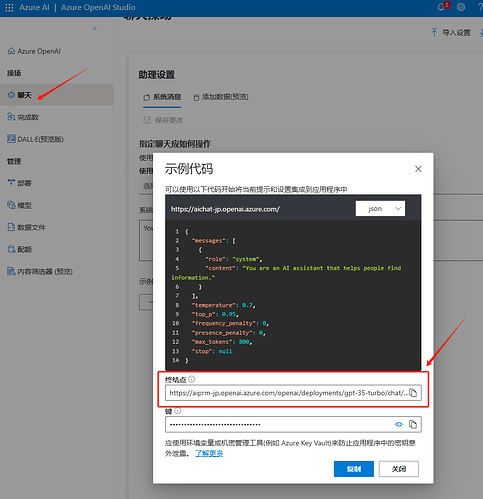Switch to the System message (系统消息) tab

[162, 97]
